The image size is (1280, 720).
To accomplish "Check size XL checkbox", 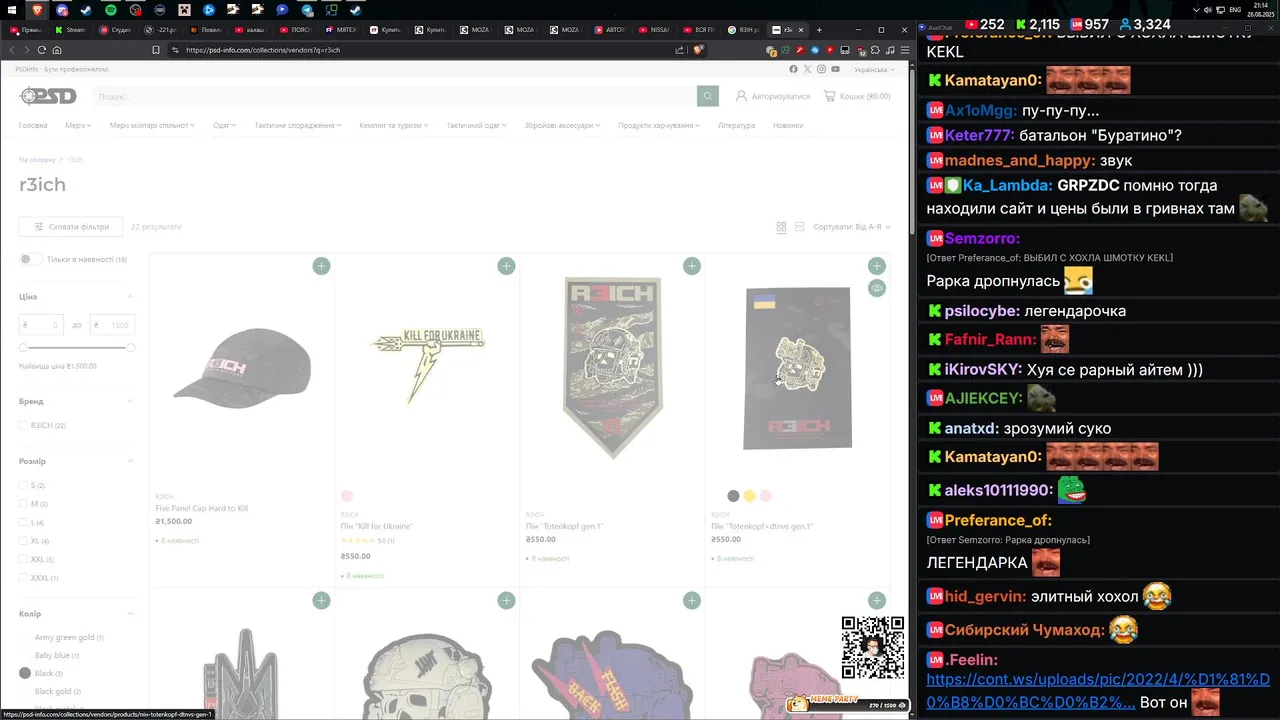I will pyautogui.click(x=23, y=541).
